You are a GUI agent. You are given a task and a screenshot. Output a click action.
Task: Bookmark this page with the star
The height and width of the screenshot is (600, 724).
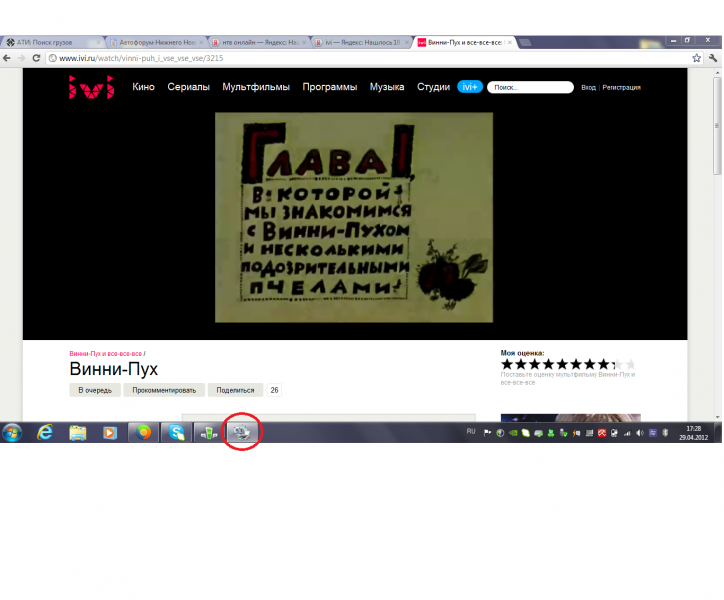point(696,58)
